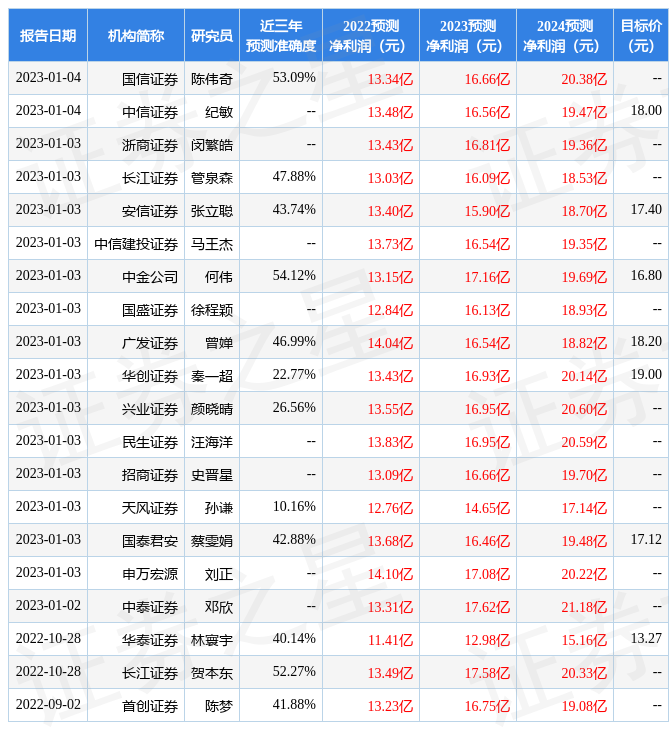Select researcher 汪海洋
Image resolution: width=669 pixels, height=730 pixels.
click(212, 443)
